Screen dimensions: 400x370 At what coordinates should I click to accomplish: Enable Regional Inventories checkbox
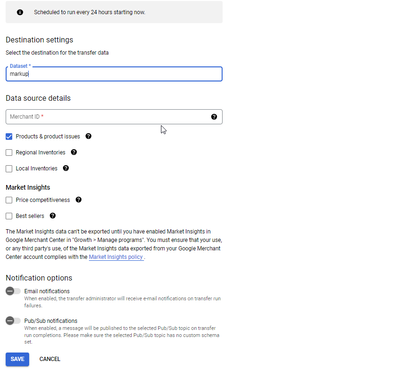tap(9, 152)
